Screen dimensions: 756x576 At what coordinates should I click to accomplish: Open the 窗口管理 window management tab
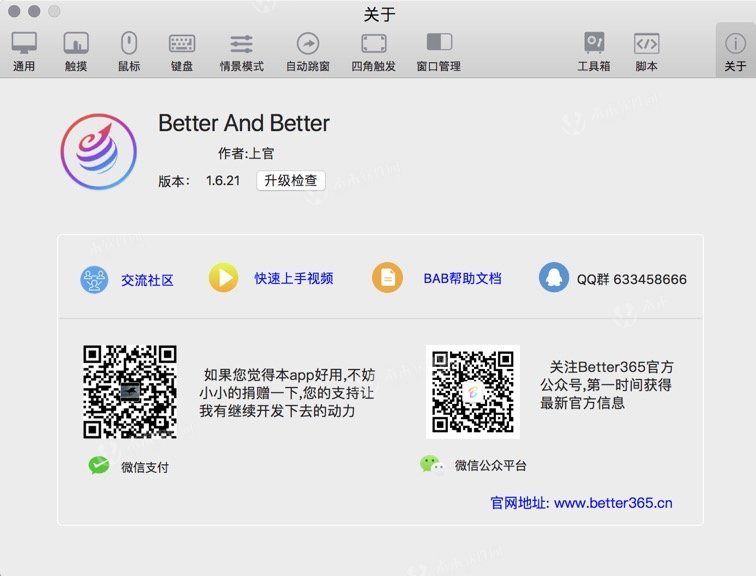(x=439, y=52)
